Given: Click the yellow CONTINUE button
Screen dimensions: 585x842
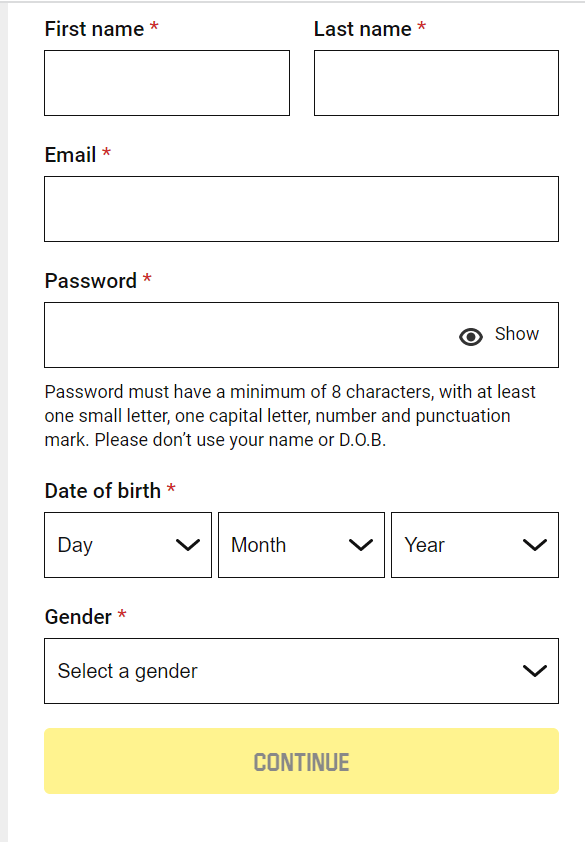Looking at the screenshot, I should click(301, 761).
